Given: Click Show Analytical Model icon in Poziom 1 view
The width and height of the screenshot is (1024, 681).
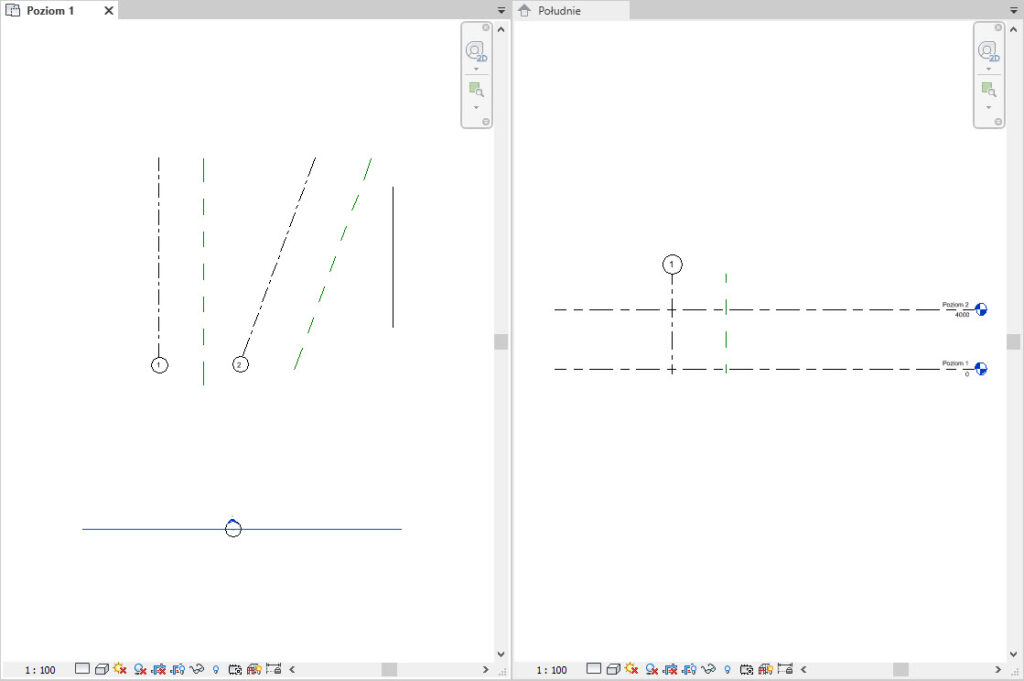Looking at the screenshot, I should pos(254,669).
